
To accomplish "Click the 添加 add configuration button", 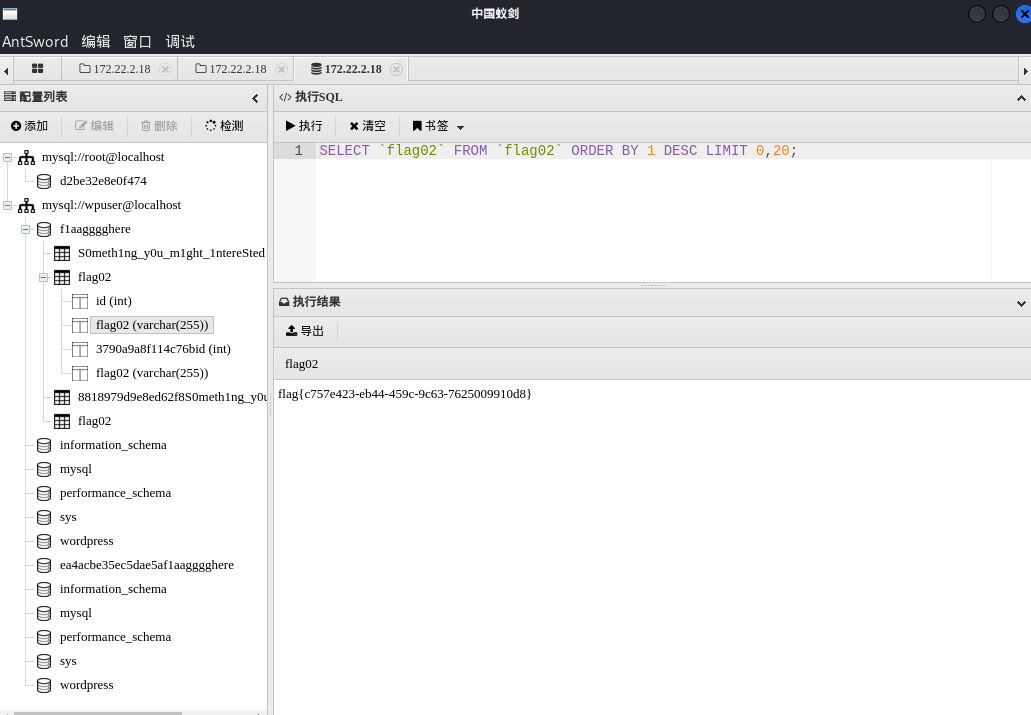I will (x=30, y=126).
